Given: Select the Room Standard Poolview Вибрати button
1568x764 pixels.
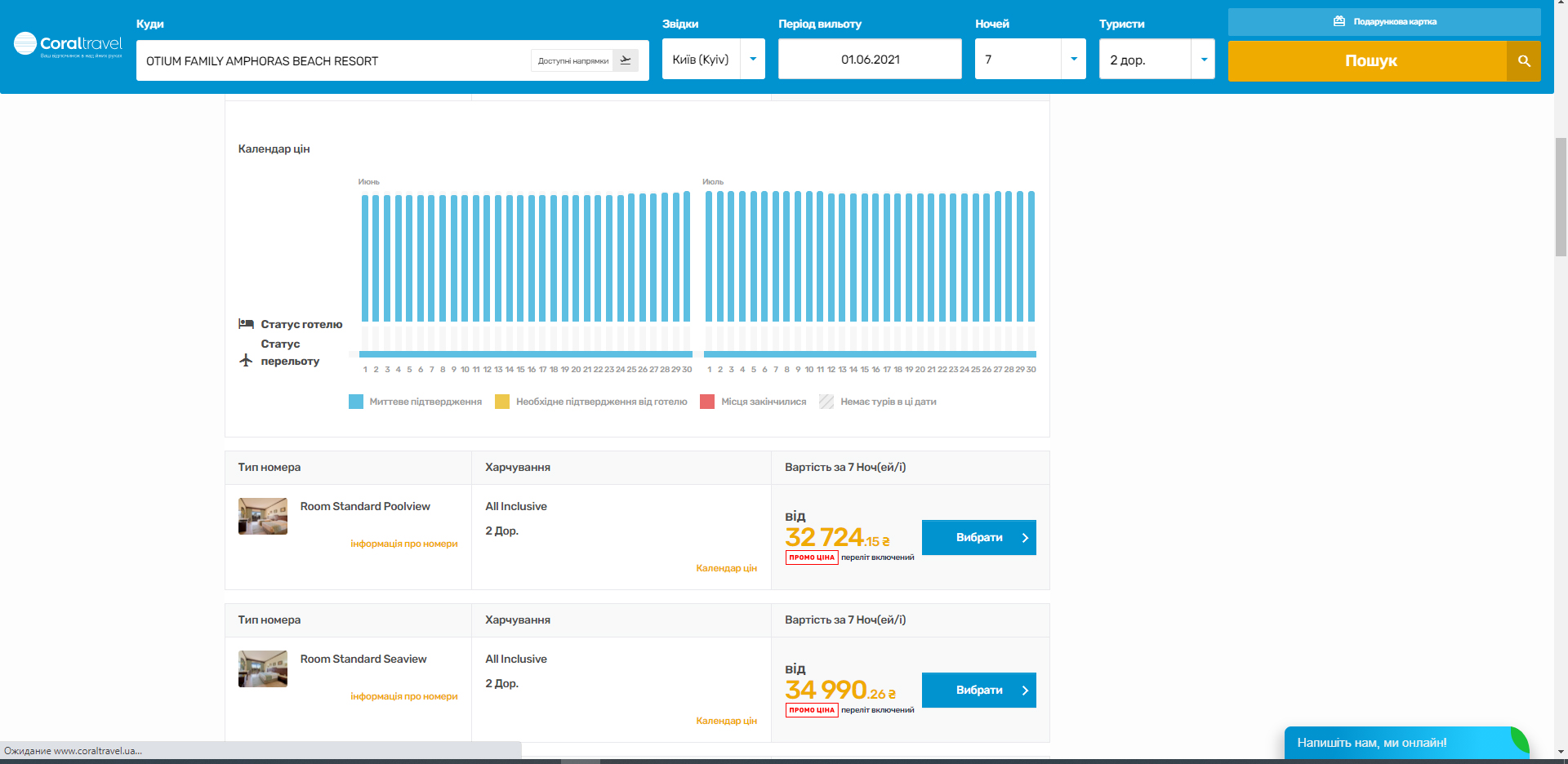Looking at the screenshot, I should tap(979, 538).
